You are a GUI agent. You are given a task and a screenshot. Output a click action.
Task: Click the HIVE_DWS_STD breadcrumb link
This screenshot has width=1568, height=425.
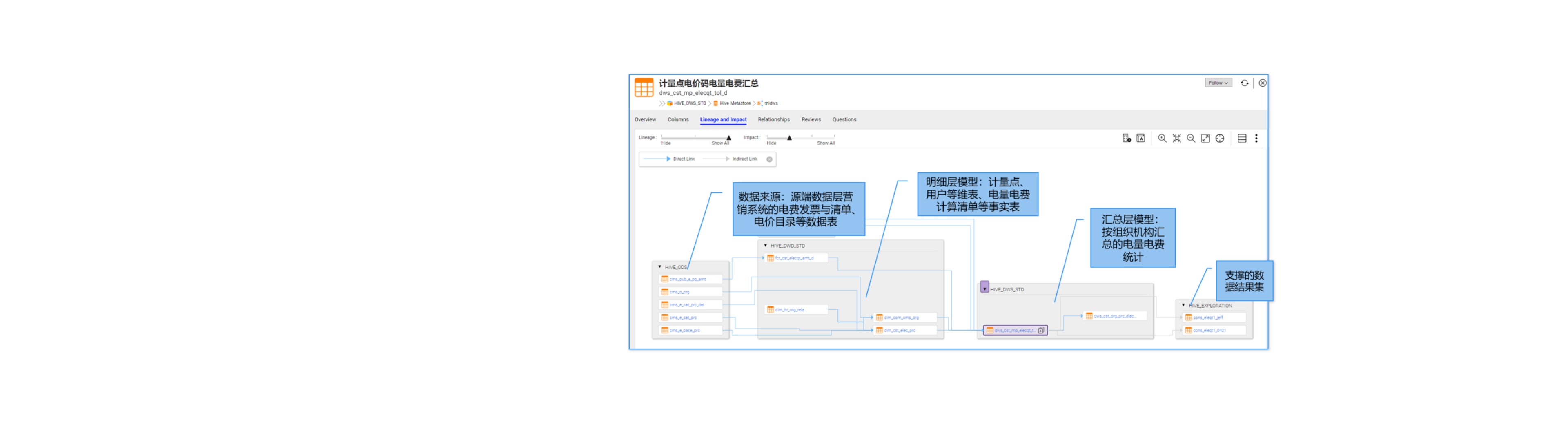pos(689,103)
